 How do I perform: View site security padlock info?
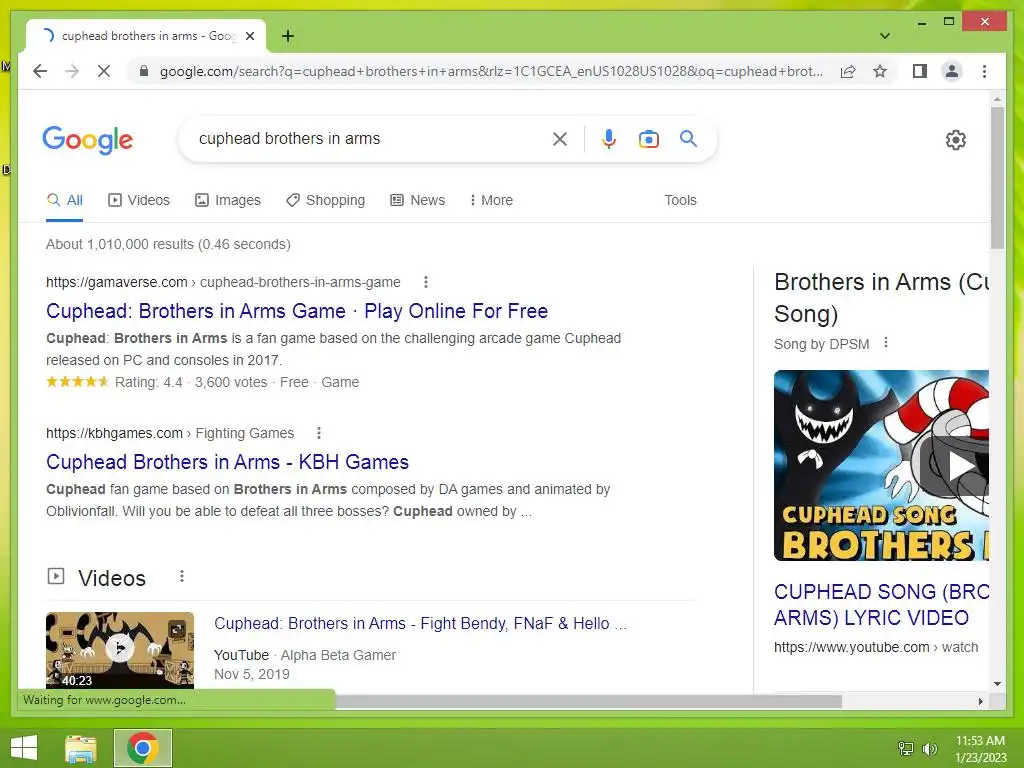coord(144,71)
